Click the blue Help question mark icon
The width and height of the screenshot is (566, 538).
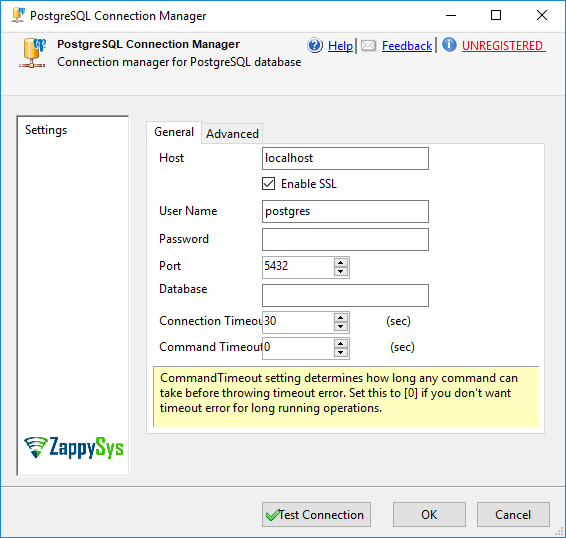315,45
